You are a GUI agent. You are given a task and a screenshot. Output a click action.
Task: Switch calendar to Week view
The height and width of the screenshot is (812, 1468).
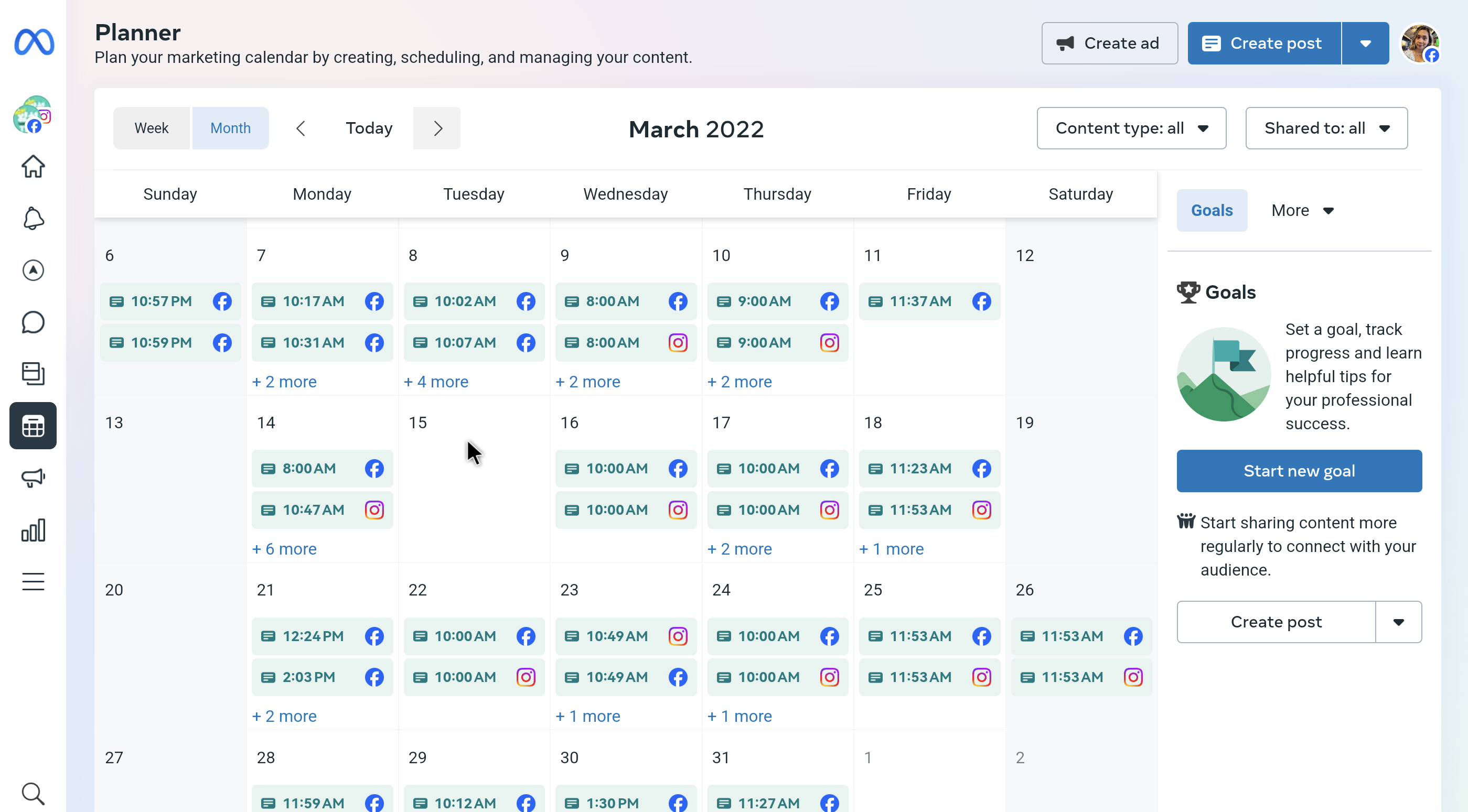tap(151, 128)
